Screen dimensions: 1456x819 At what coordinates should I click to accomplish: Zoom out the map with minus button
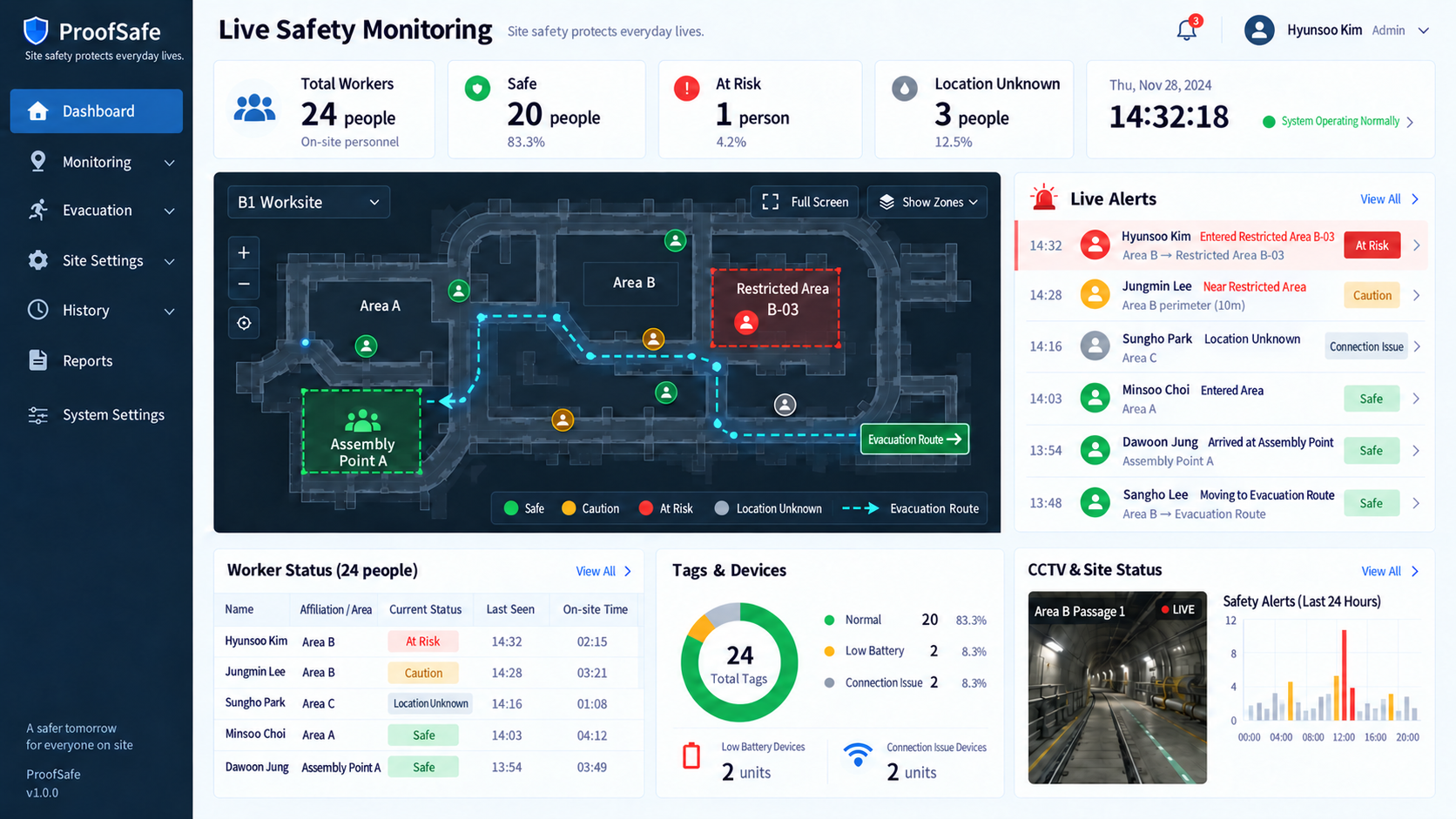244,284
